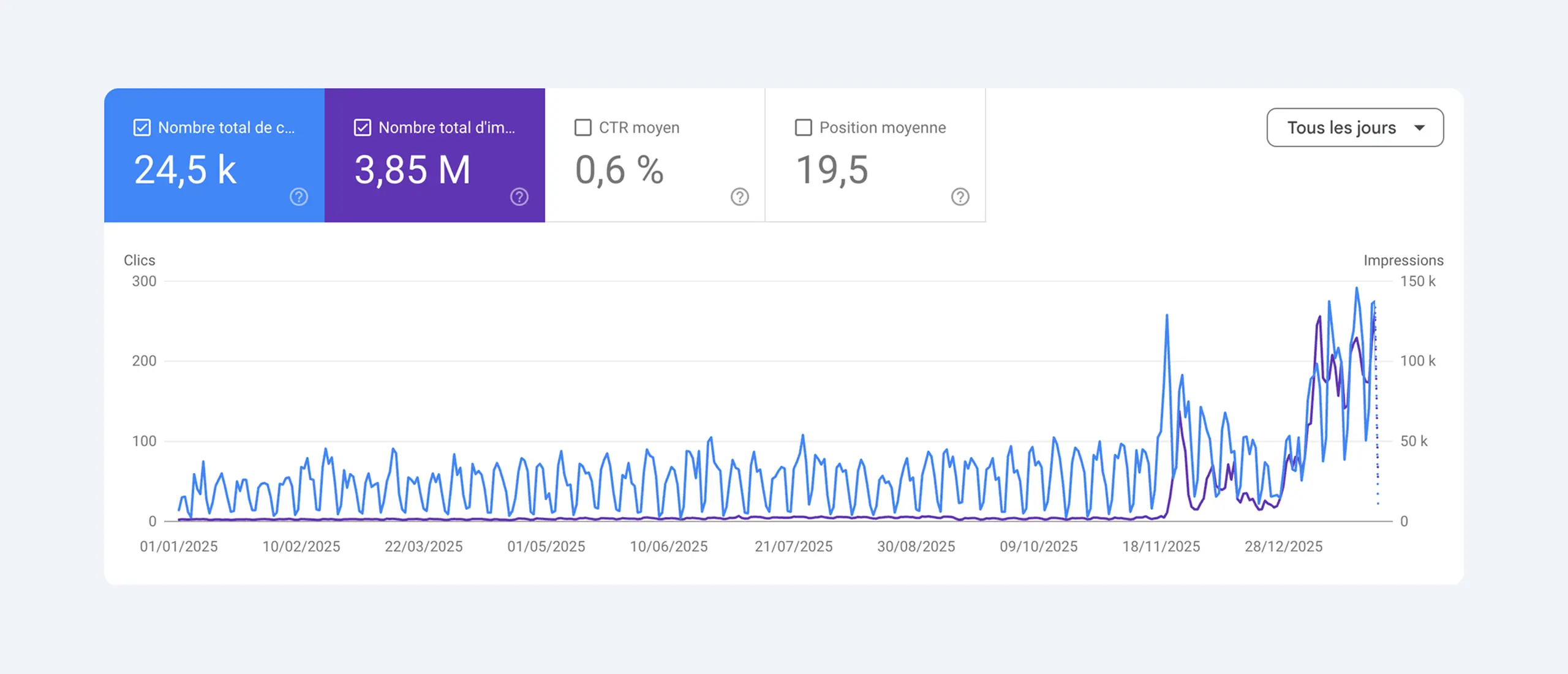This screenshot has height=674, width=1568.
Task: Click the dropdown arrow beside Tous les jours
Action: point(1419,127)
